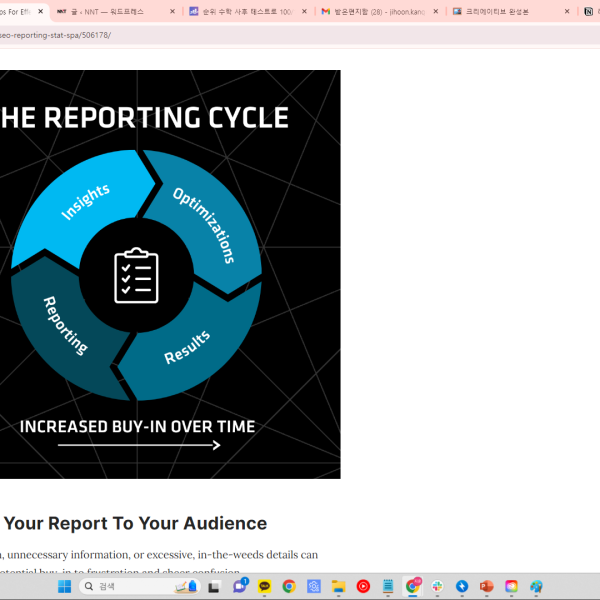Open the pink photo app taskbar icon
This screenshot has width=600, height=600.
pyautogui.click(x=511, y=586)
